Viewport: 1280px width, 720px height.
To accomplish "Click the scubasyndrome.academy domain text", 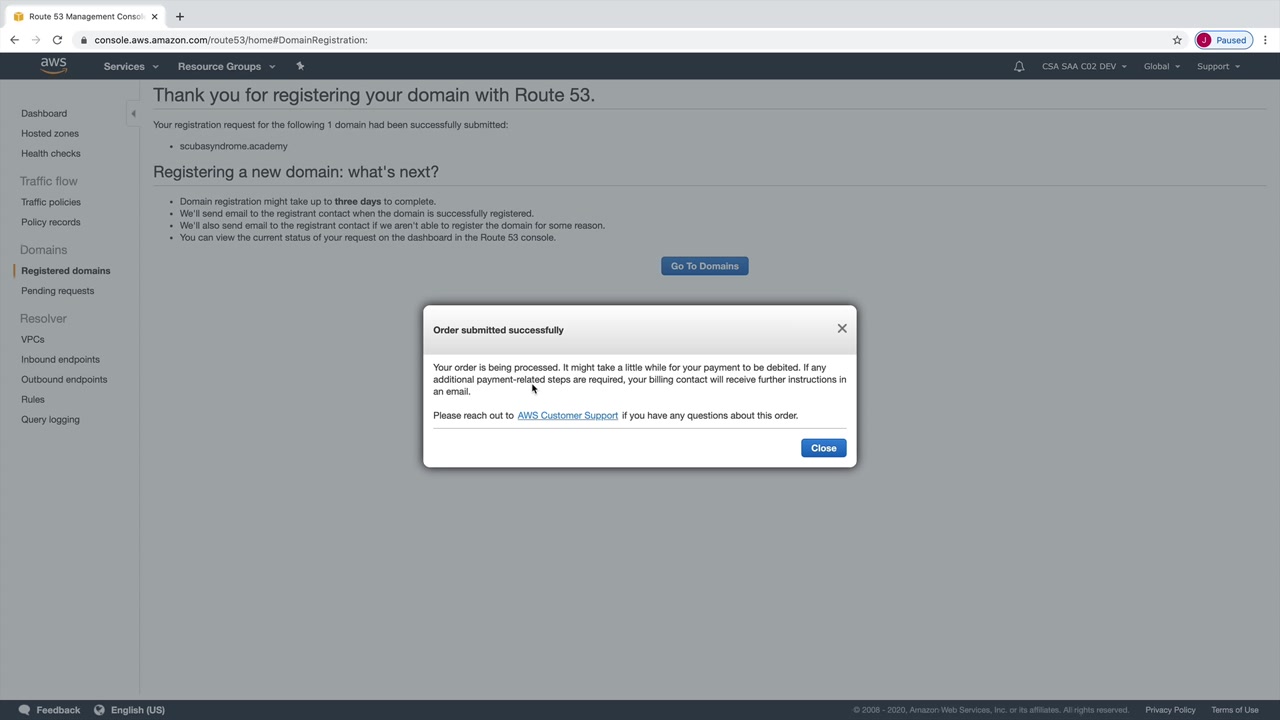I will click(x=234, y=146).
